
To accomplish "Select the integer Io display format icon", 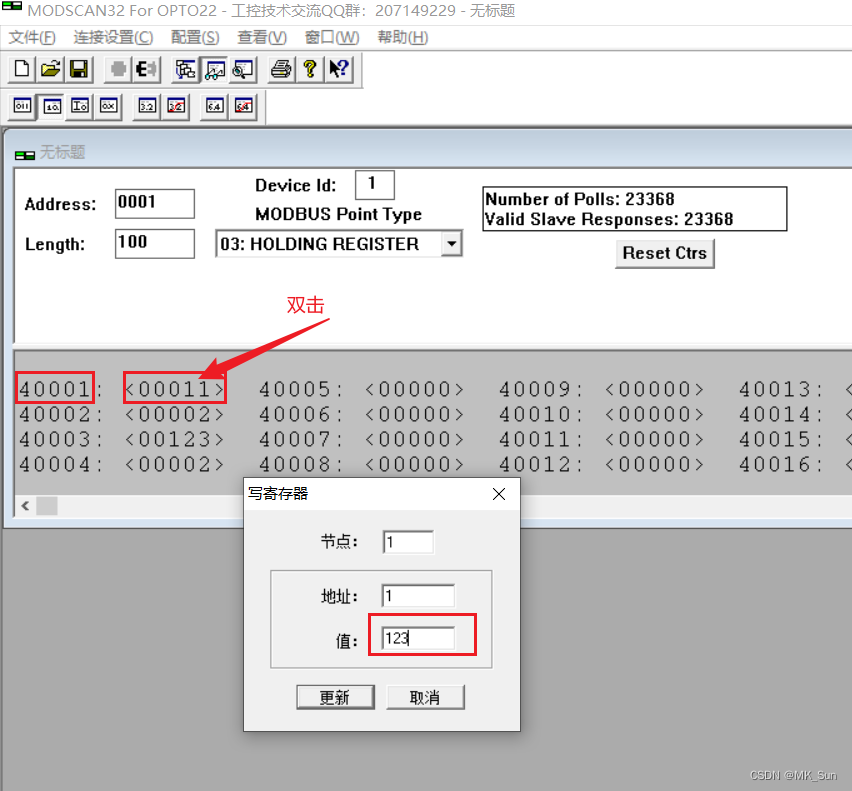I will [80, 106].
